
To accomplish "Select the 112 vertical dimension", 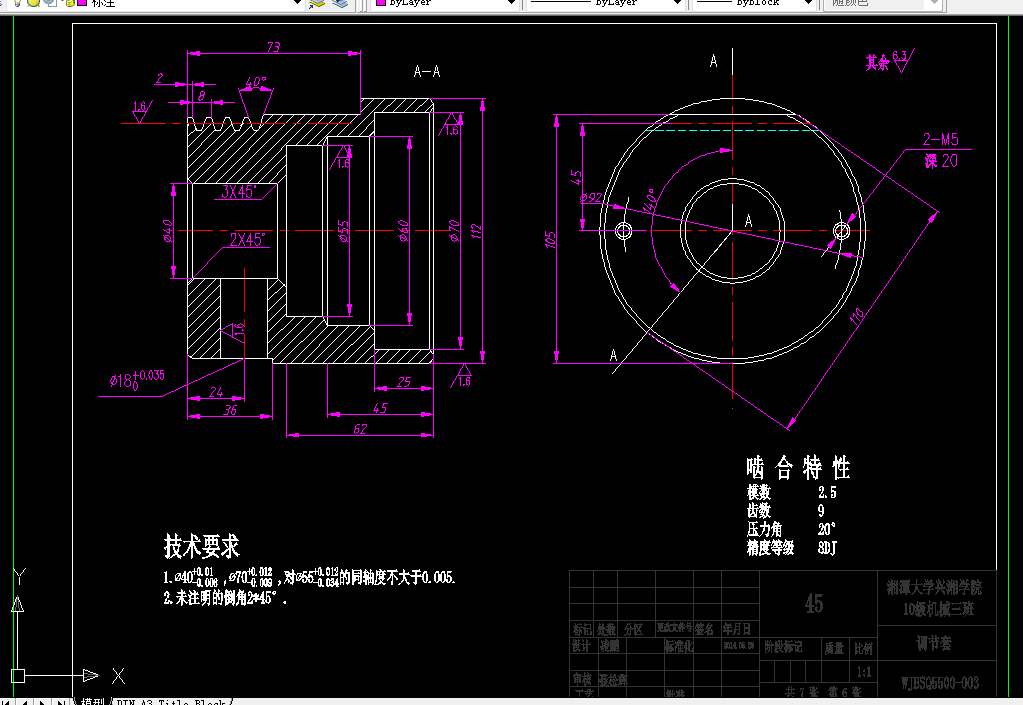I will pyautogui.click(x=476, y=231).
